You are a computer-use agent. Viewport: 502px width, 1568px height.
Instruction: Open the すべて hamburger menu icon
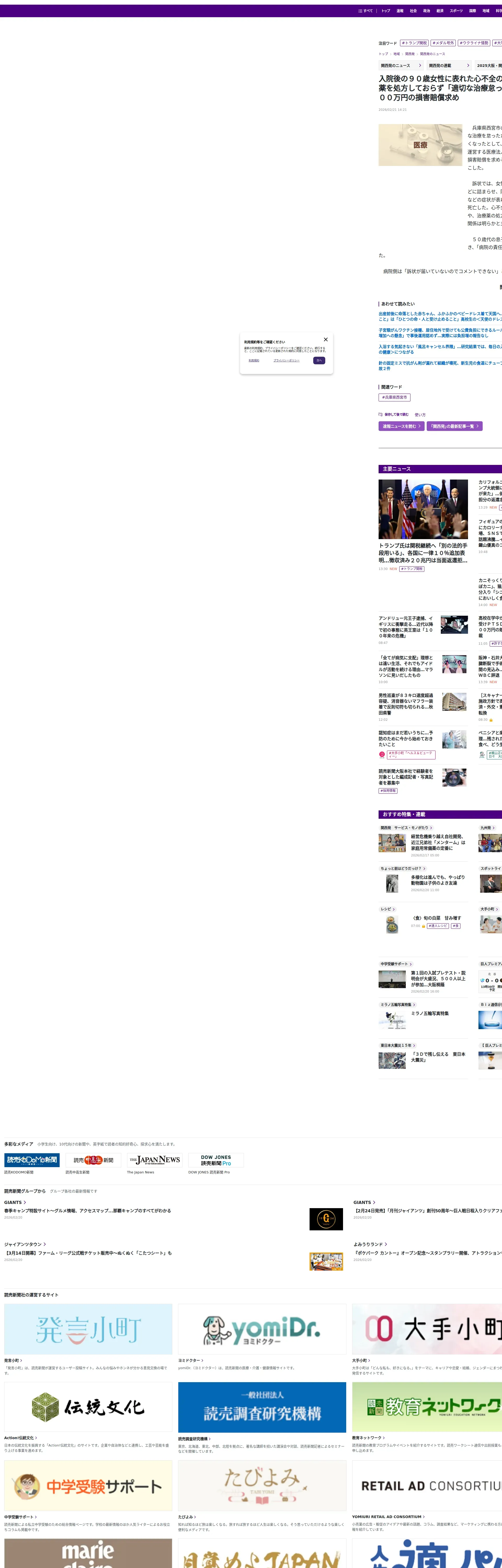click(x=361, y=11)
